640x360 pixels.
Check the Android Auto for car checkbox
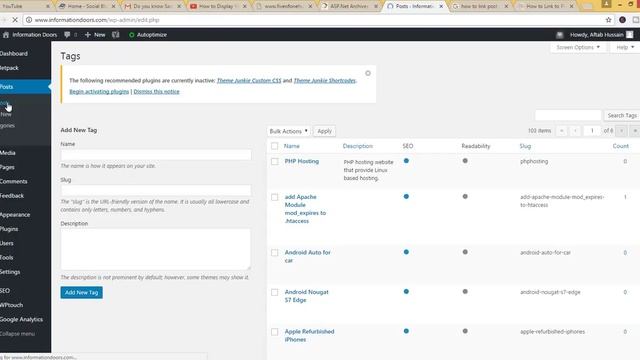pyautogui.click(x=275, y=253)
